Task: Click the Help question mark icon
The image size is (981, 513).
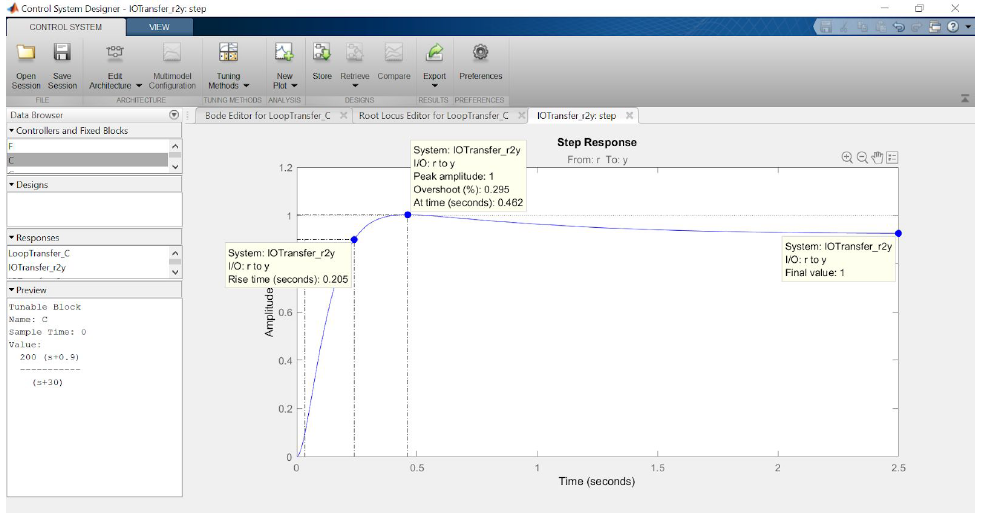Action: tap(952, 27)
